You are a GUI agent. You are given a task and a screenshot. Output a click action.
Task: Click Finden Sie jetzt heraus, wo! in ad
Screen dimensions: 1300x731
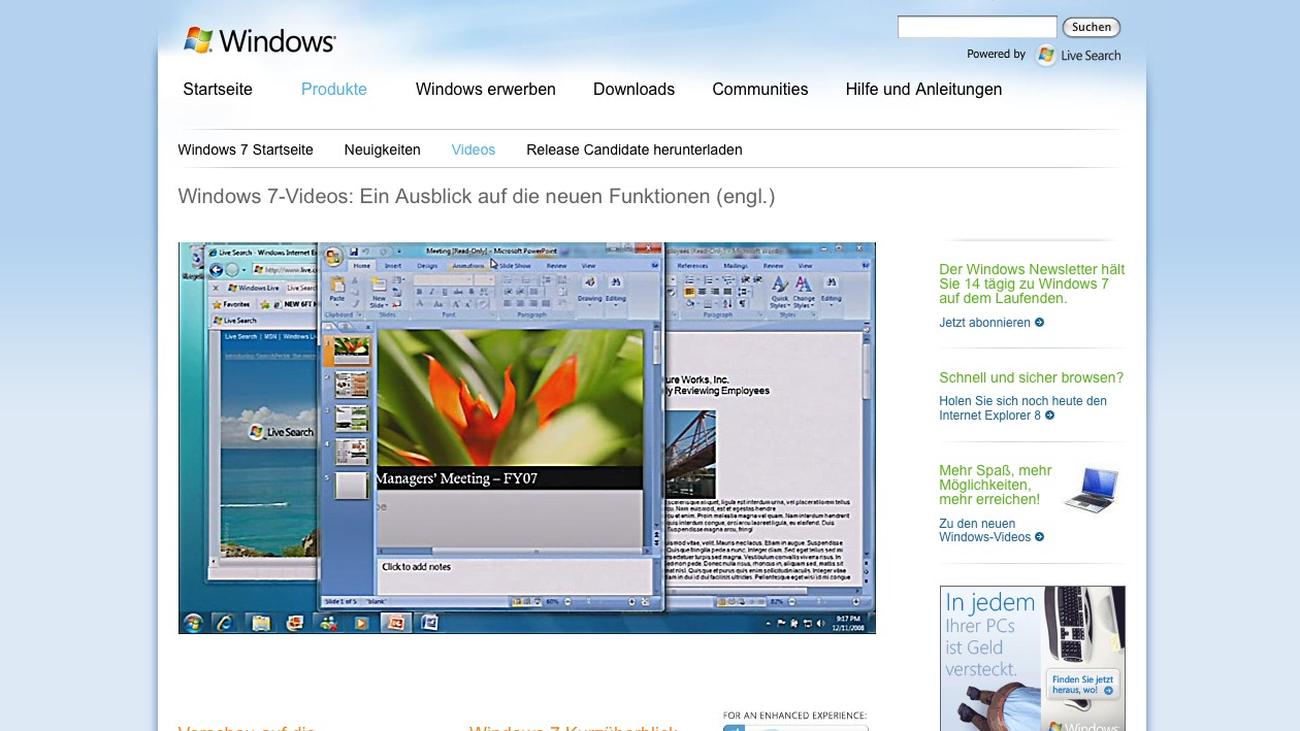pos(1082,685)
